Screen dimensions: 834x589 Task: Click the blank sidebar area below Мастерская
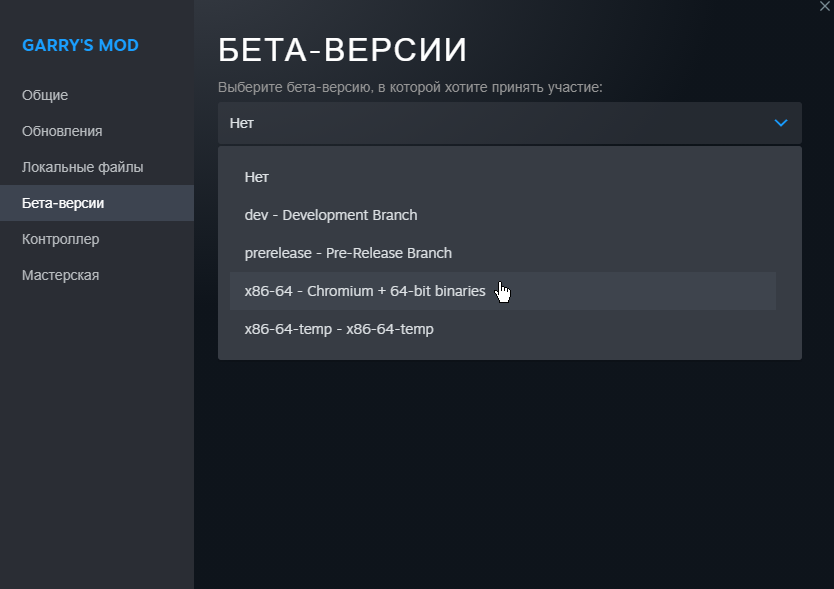96,430
